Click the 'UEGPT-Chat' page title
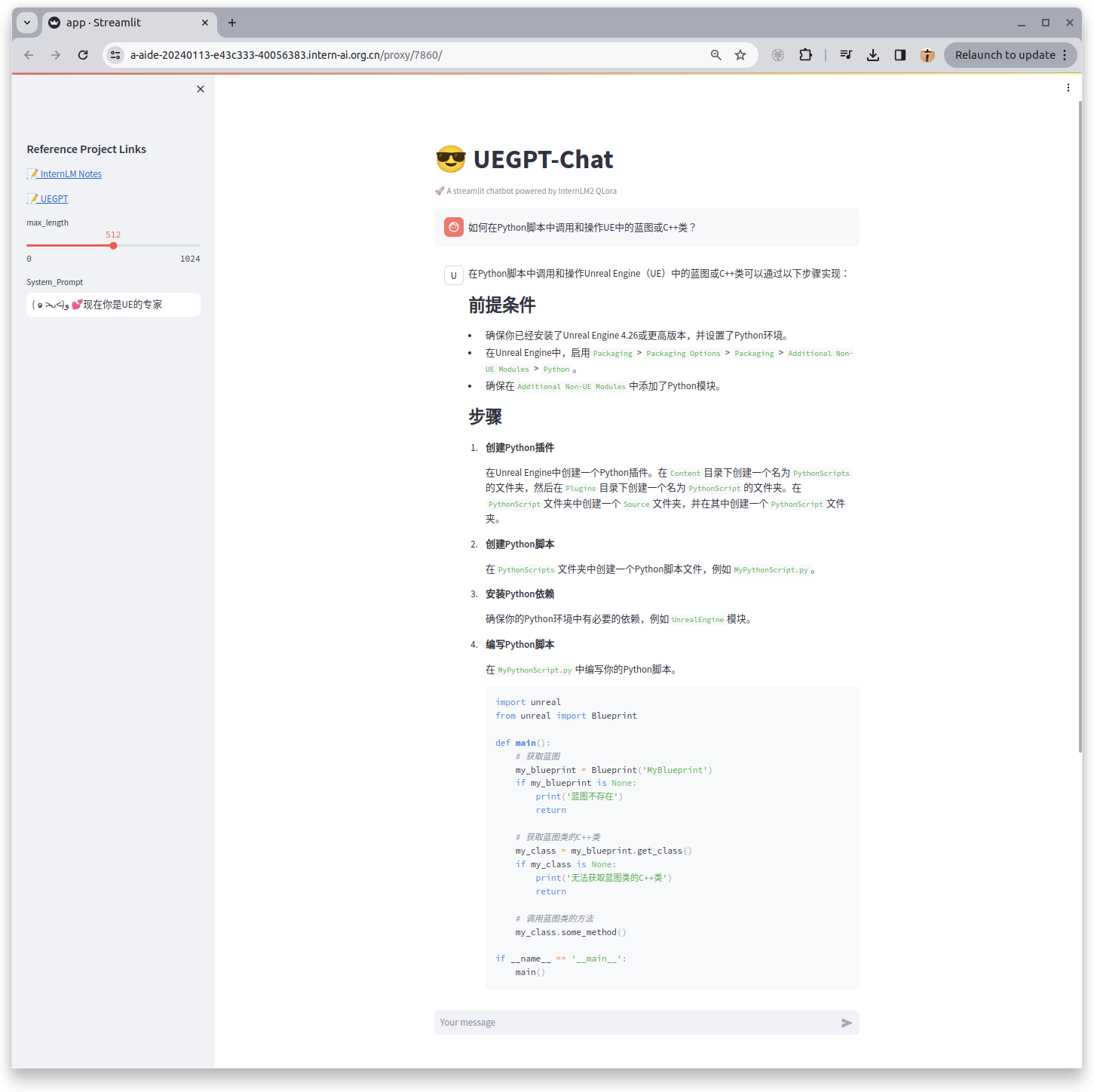1094x1092 pixels. (x=543, y=160)
